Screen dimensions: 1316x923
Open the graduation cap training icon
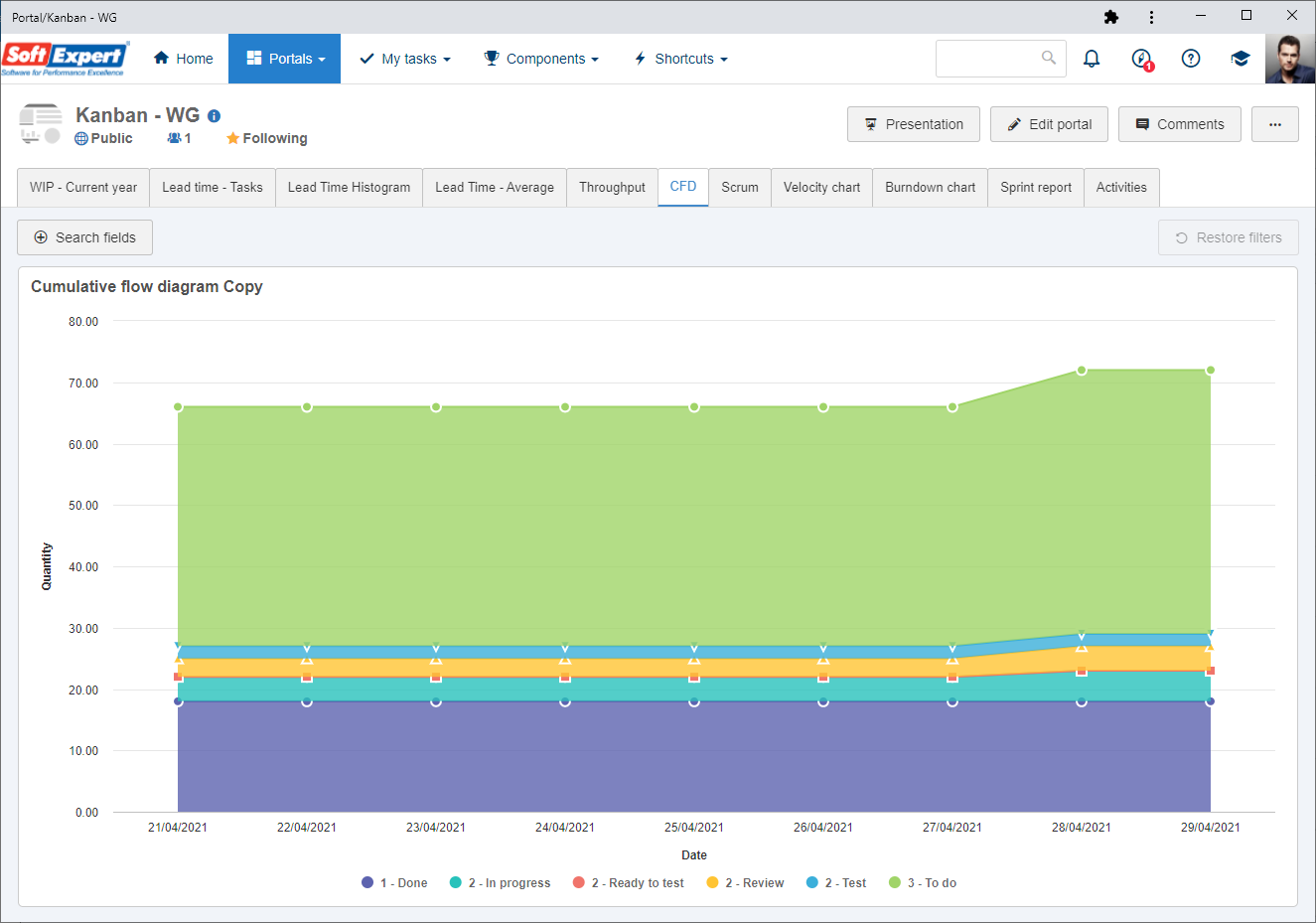(1240, 59)
